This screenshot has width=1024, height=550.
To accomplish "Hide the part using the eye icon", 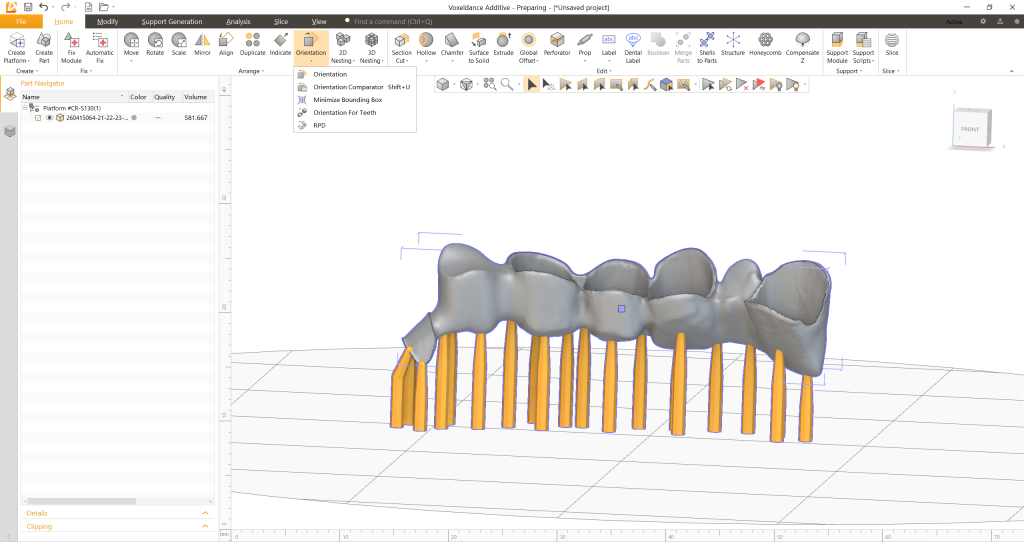I will click(48, 118).
